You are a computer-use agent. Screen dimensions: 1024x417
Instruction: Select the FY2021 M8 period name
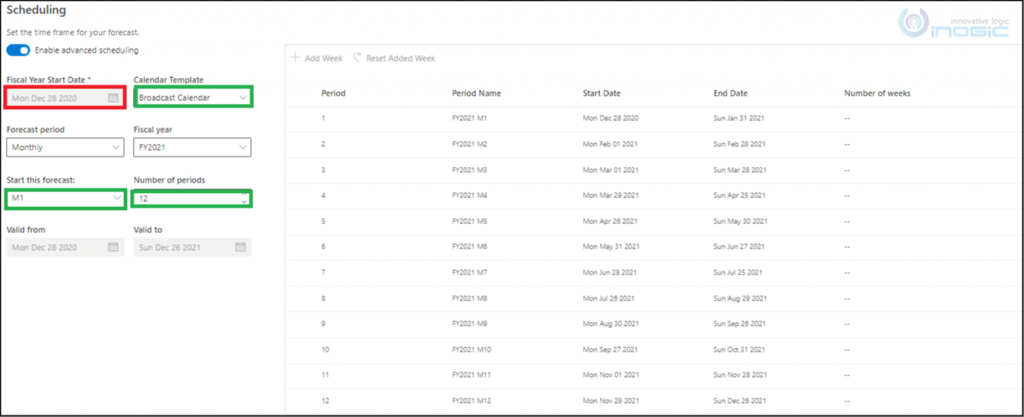(470, 298)
